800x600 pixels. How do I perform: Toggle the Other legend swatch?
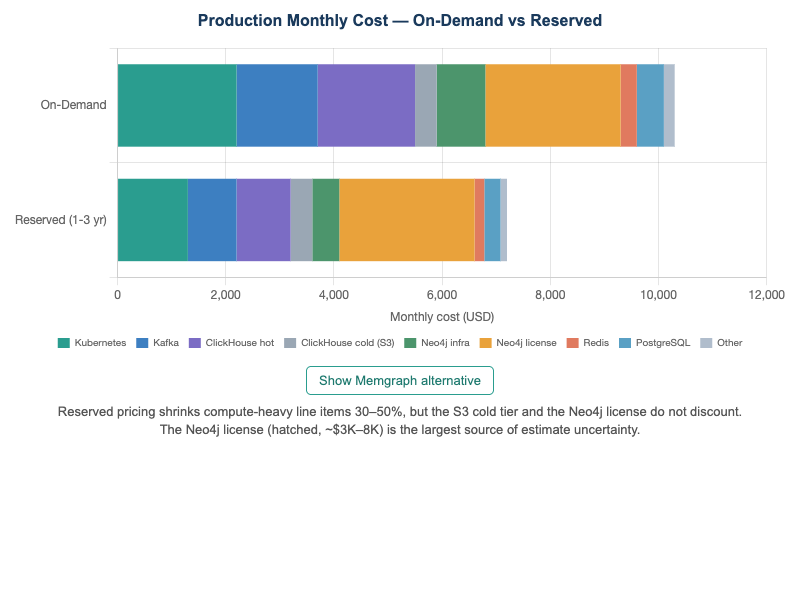click(x=706, y=343)
